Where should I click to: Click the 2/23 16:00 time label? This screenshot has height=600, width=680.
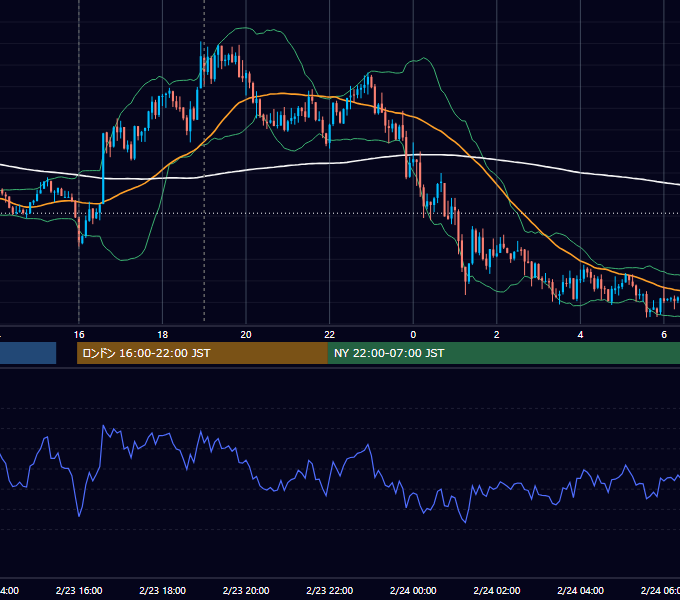[x=79, y=590]
